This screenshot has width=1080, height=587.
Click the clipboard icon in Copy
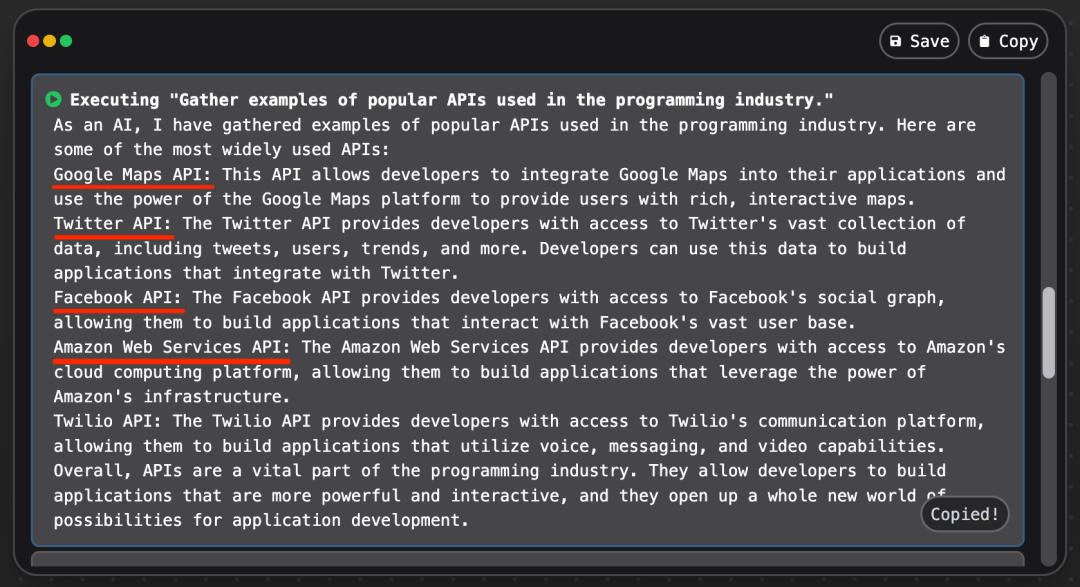click(984, 41)
